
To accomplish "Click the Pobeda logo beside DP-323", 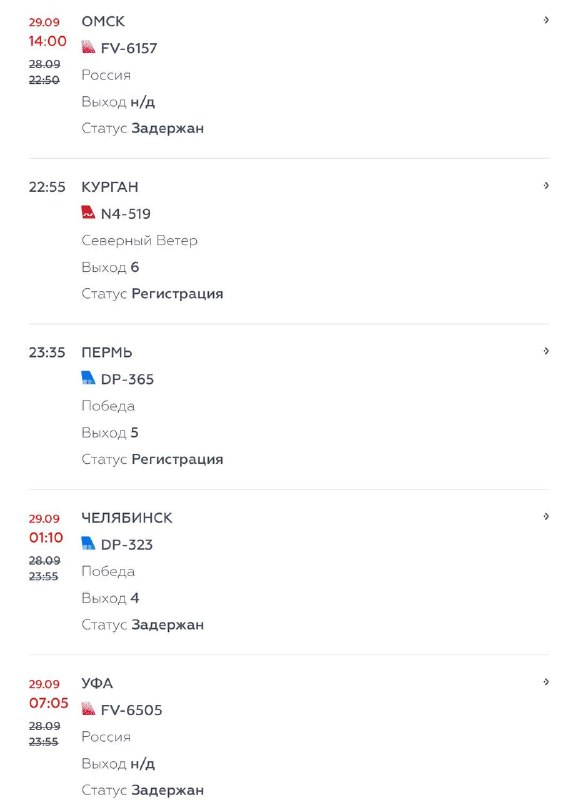I will (x=88, y=543).
